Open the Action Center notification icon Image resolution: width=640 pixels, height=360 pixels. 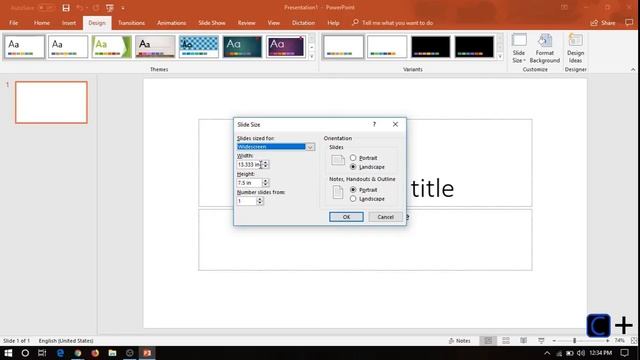[x=624, y=353]
